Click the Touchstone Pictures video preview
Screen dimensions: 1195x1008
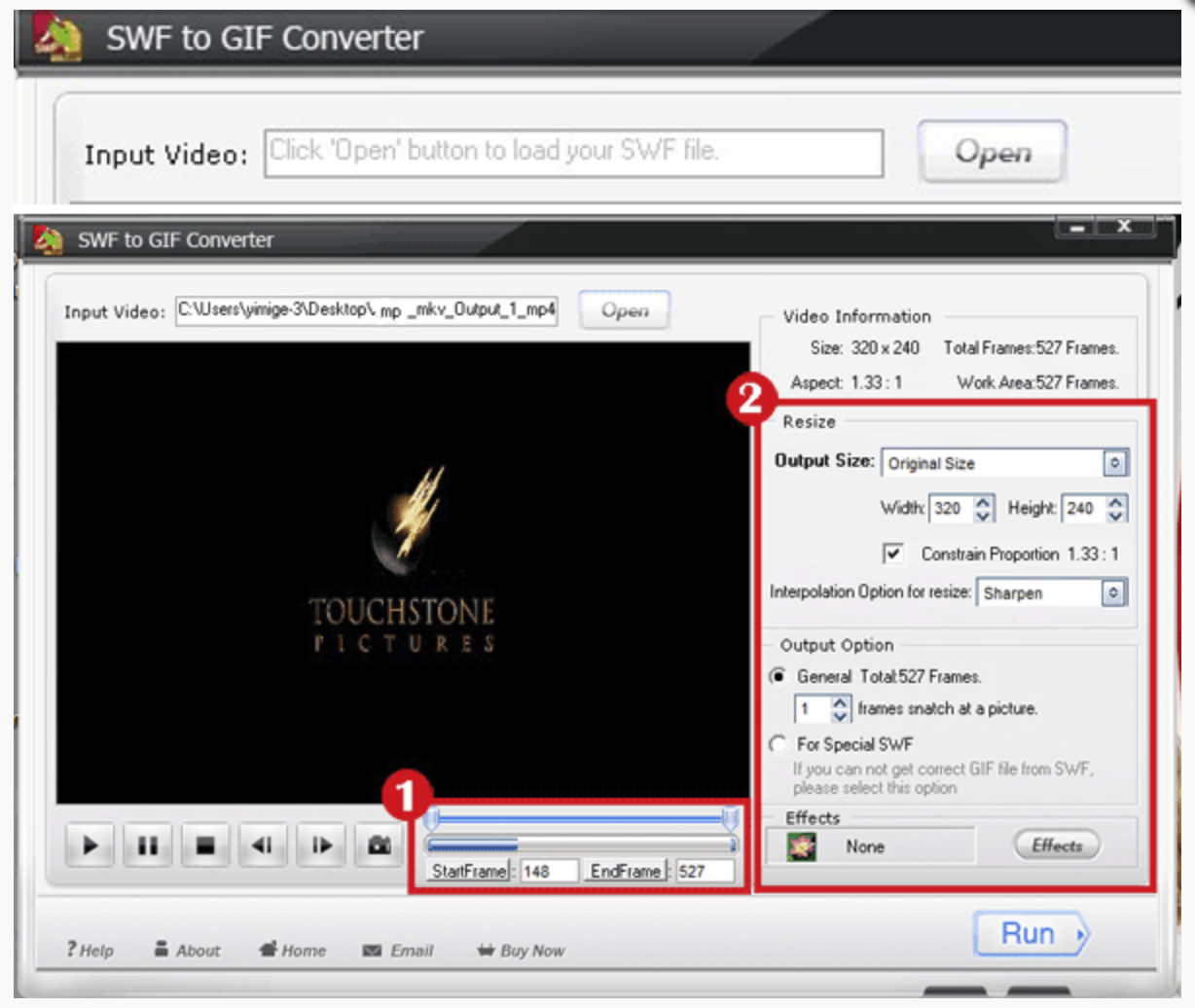pyautogui.click(x=403, y=573)
